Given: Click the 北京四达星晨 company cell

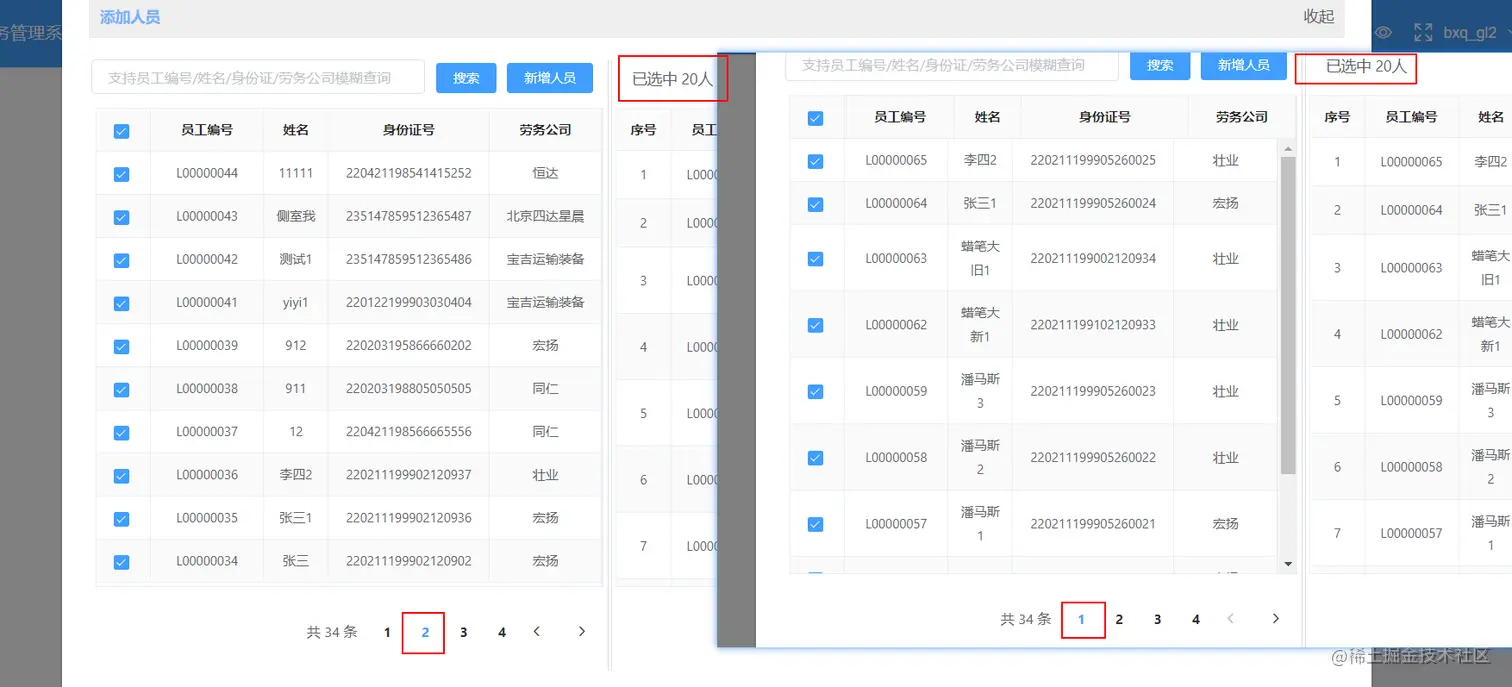Looking at the screenshot, I should (545, 216).
